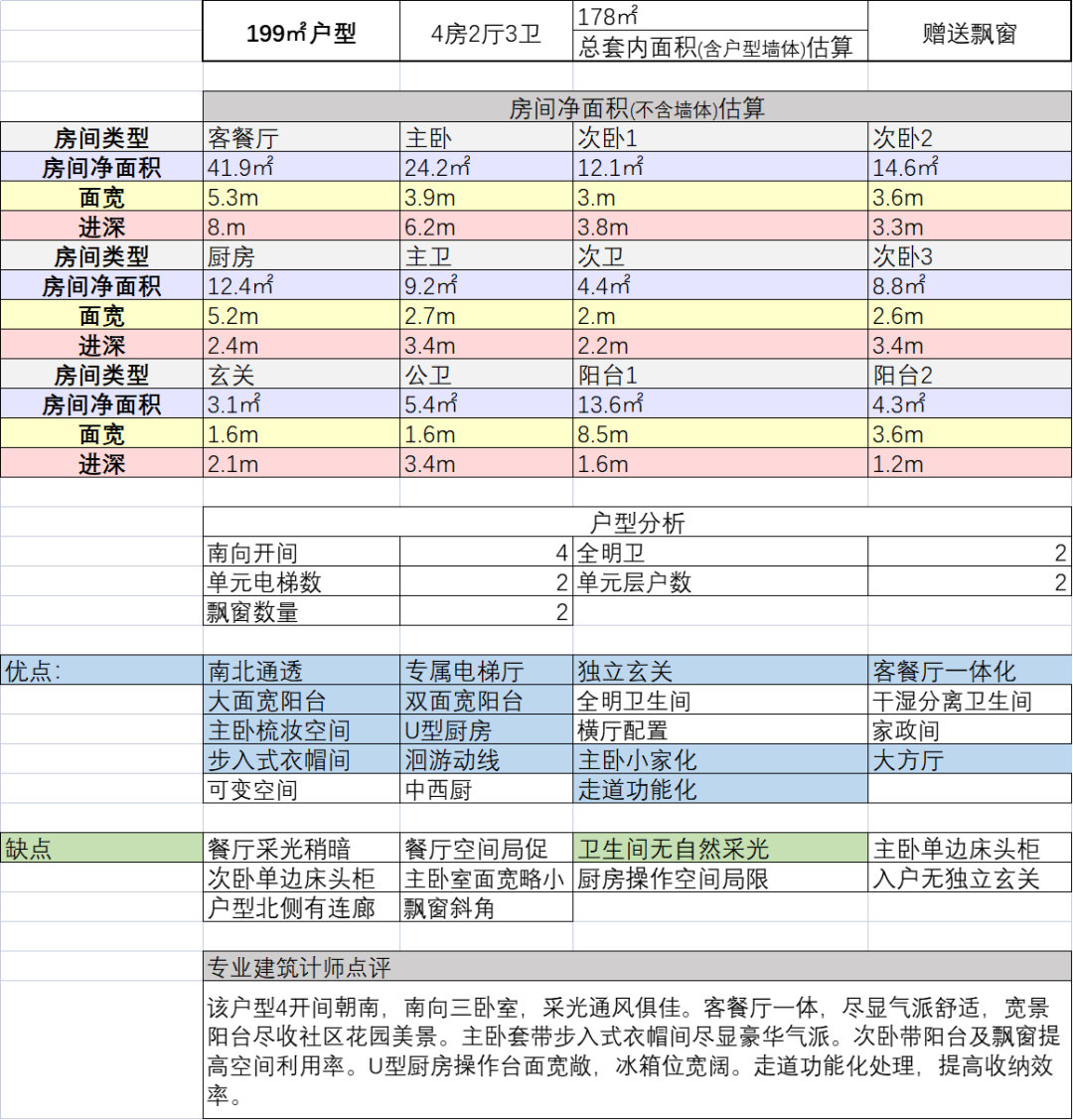Click the '步入式衣帽间' cell
Screen dimensions: 1073x1120
pyautogui.click(x=301, y=759)
